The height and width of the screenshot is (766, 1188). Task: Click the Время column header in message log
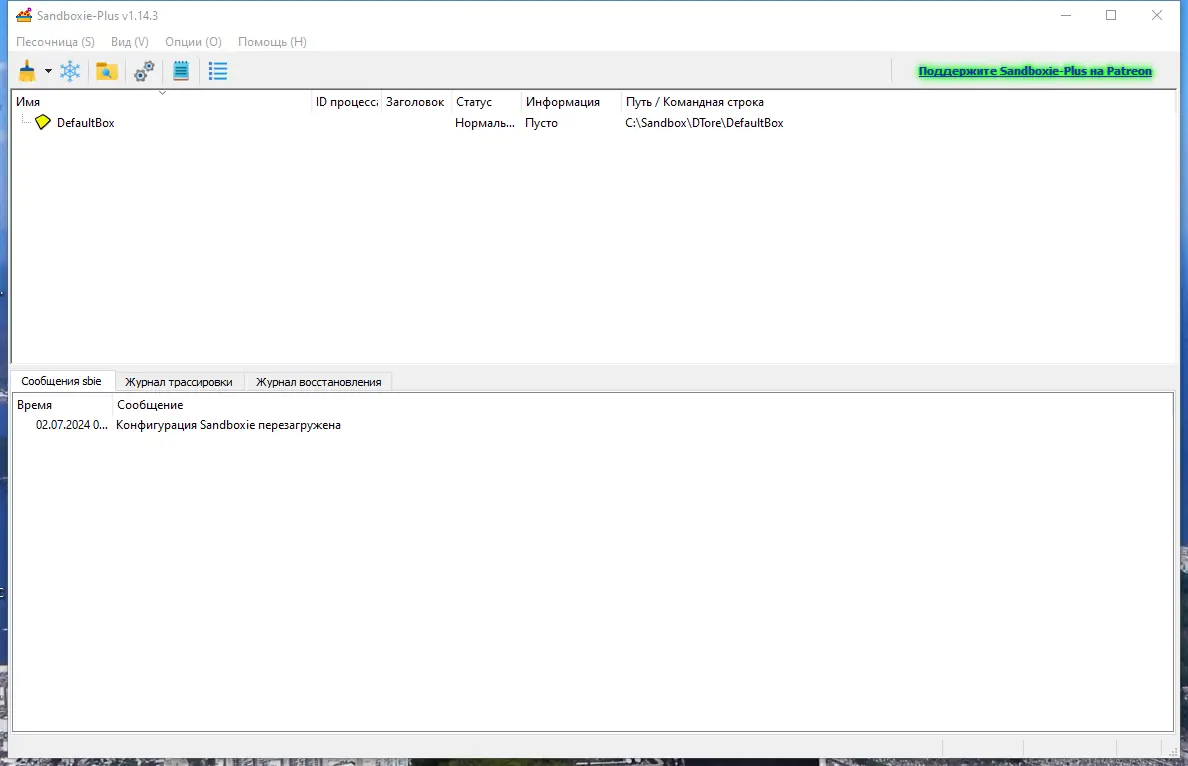62,405
